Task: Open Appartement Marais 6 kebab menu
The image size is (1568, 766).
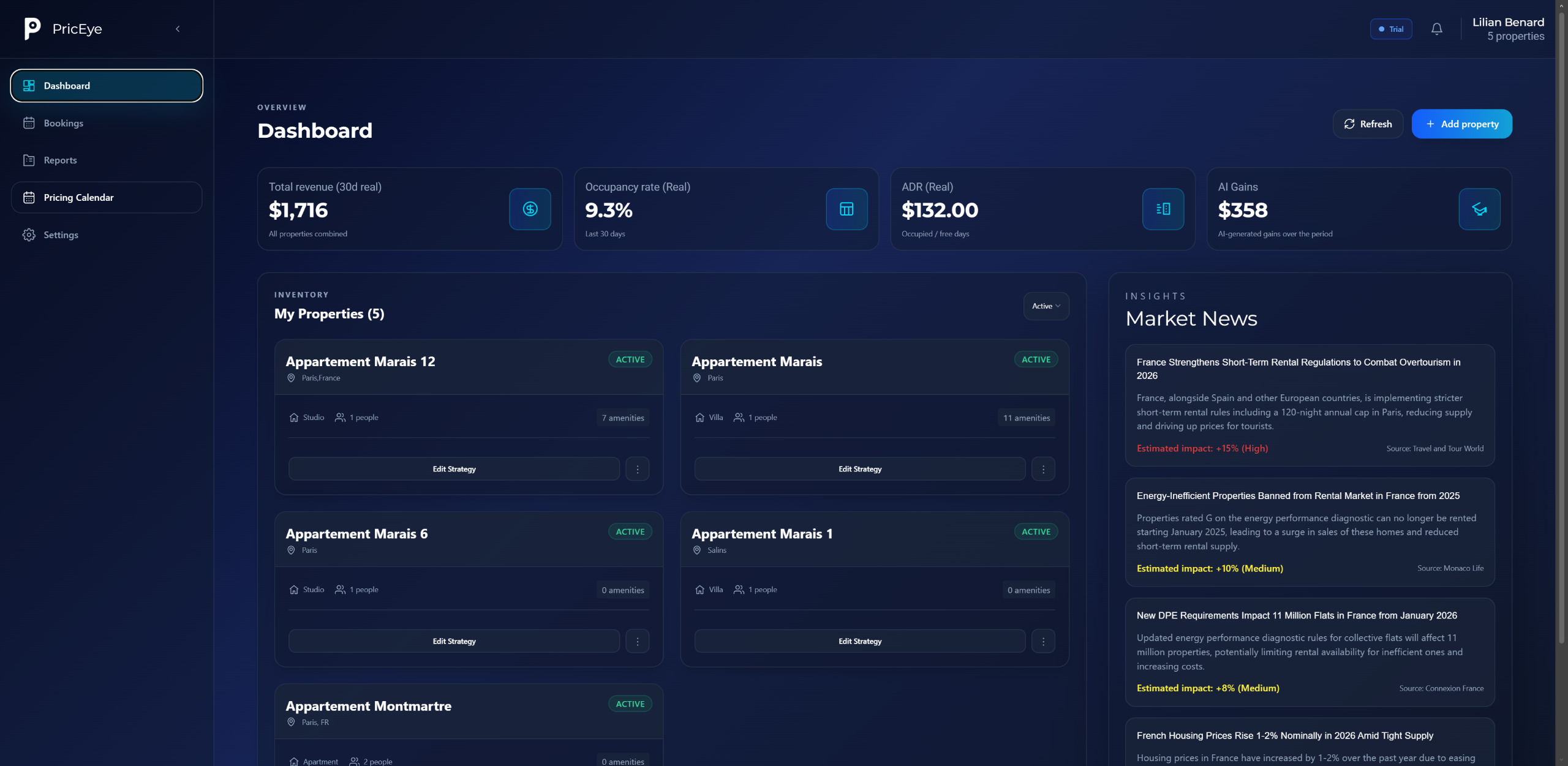Action: pyautogui.click(x=637, y=641)
